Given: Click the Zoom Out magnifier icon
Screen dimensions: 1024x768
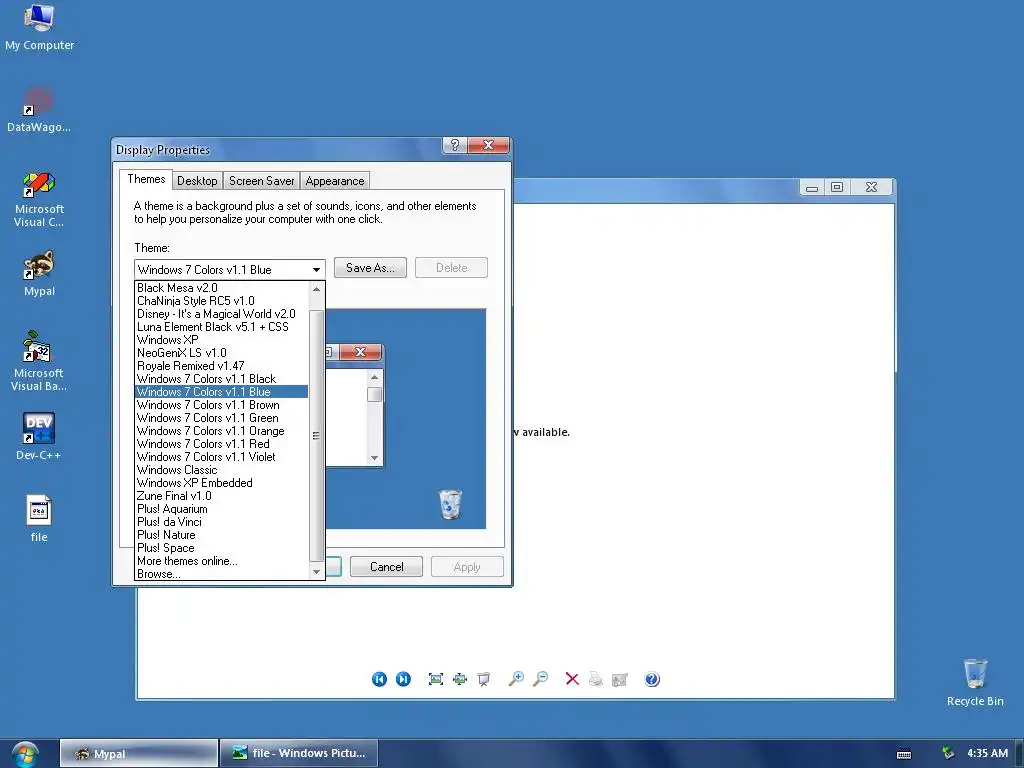Looking at the screenshot, I should click(540, 679).
